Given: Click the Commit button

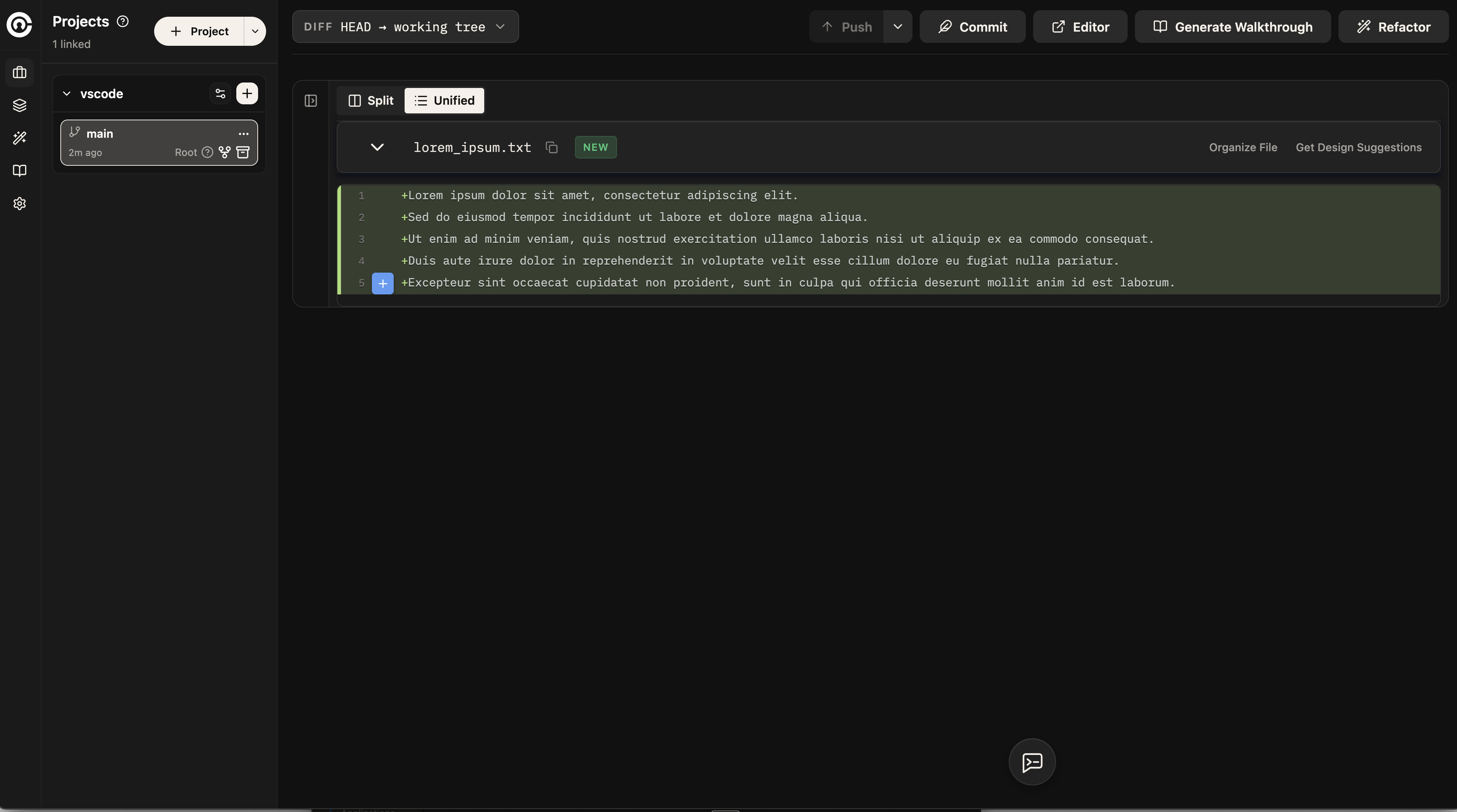Looking at the screenshot, I should tap(972, 27).
